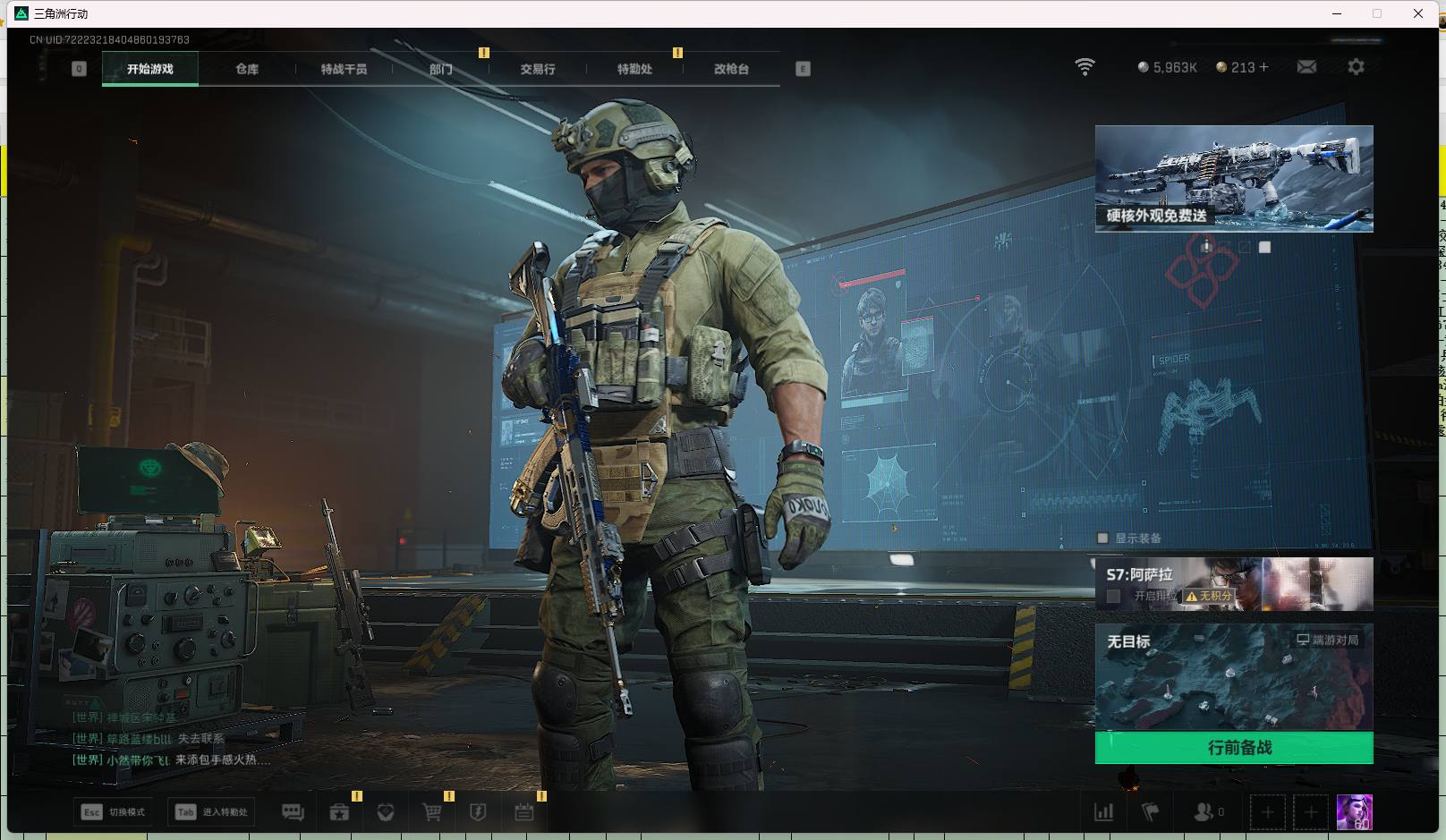This screenshot has height=840, width=1446.
Task: Open the shopping cart store icon
Action: point(432,812)
